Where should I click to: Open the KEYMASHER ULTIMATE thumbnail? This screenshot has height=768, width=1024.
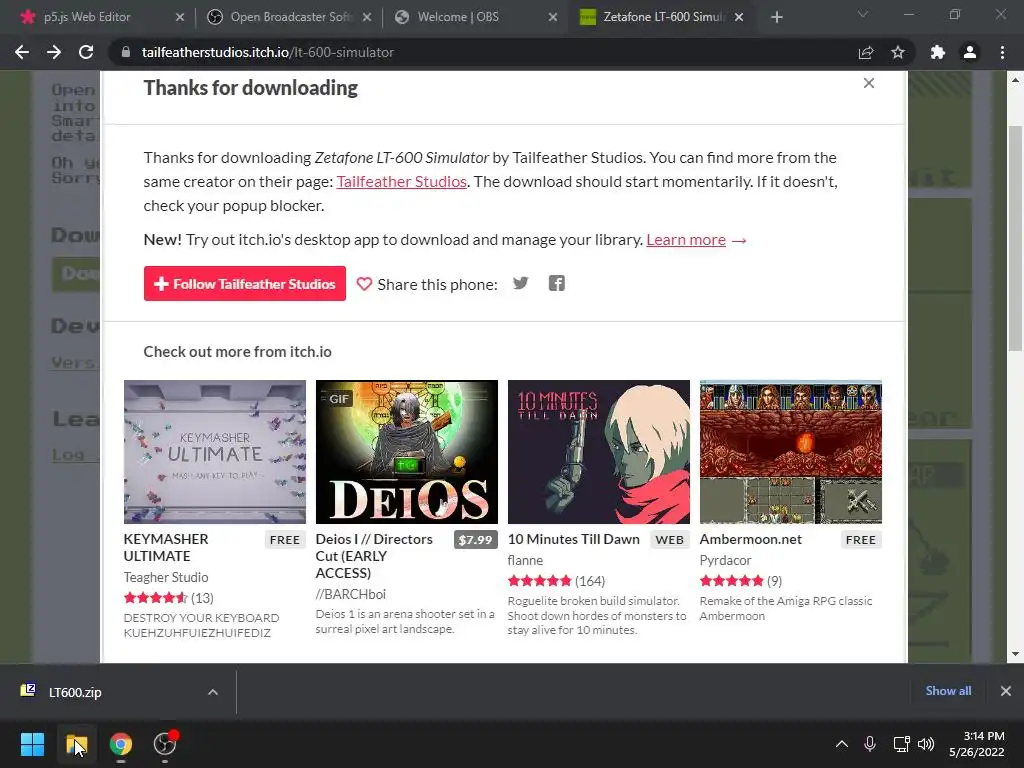pyautogui.click(x=215, y=452)
